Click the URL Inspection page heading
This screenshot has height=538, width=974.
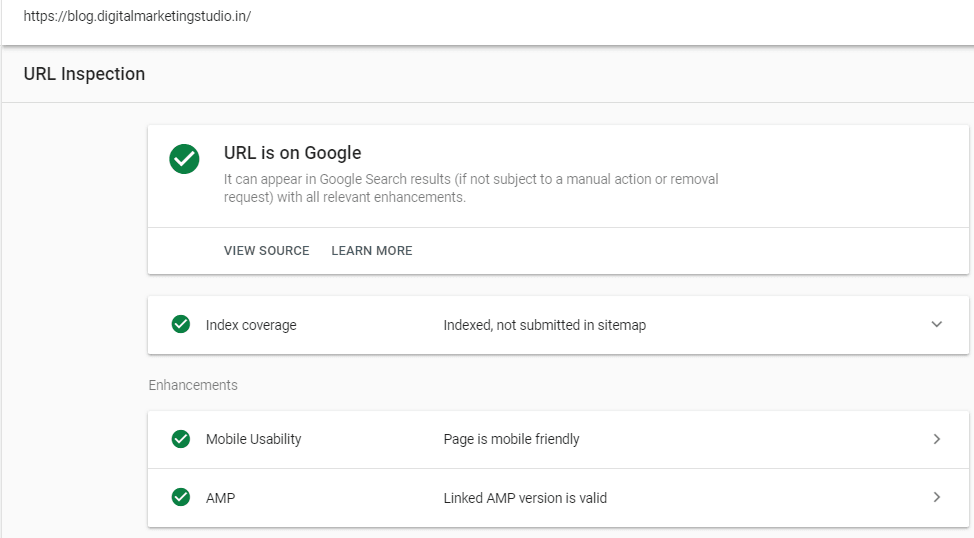(x=84, y=74)
